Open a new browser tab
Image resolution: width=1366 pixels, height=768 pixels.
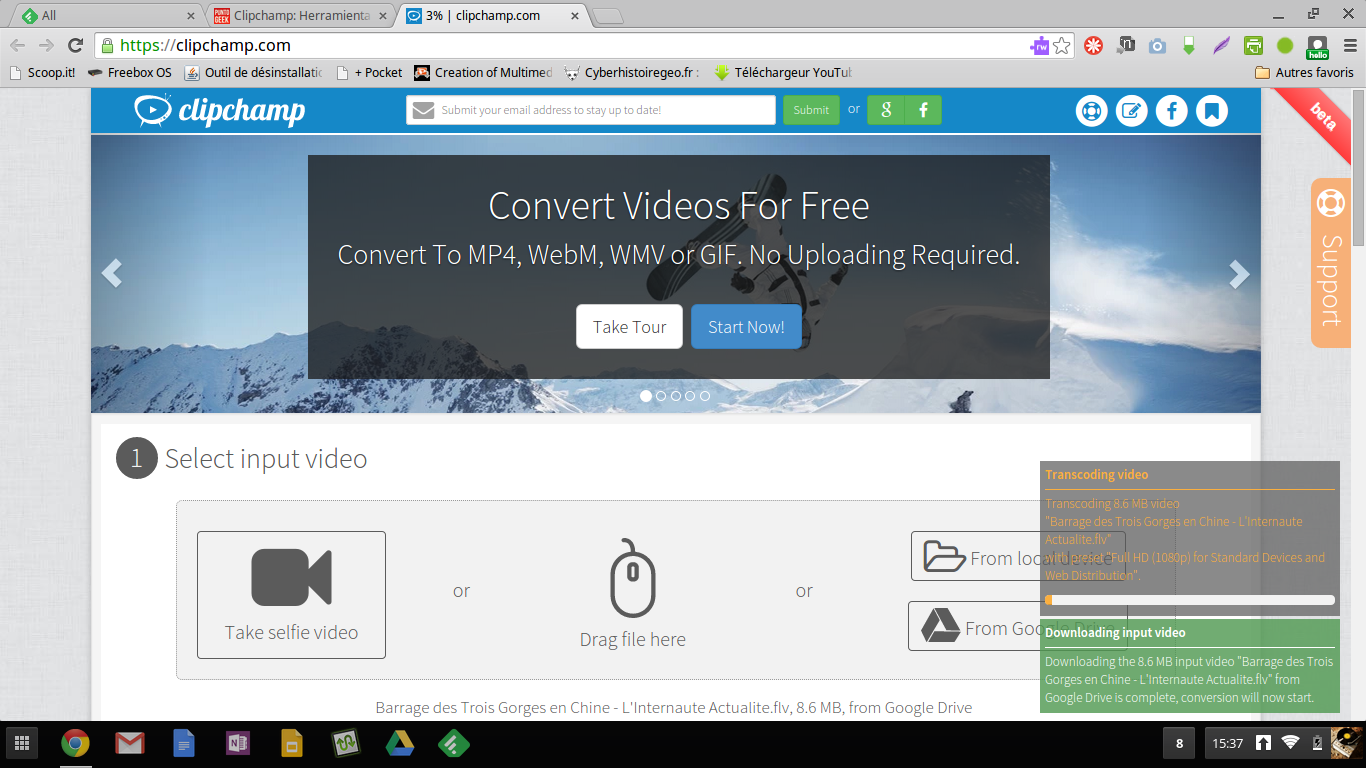point(608,16)
